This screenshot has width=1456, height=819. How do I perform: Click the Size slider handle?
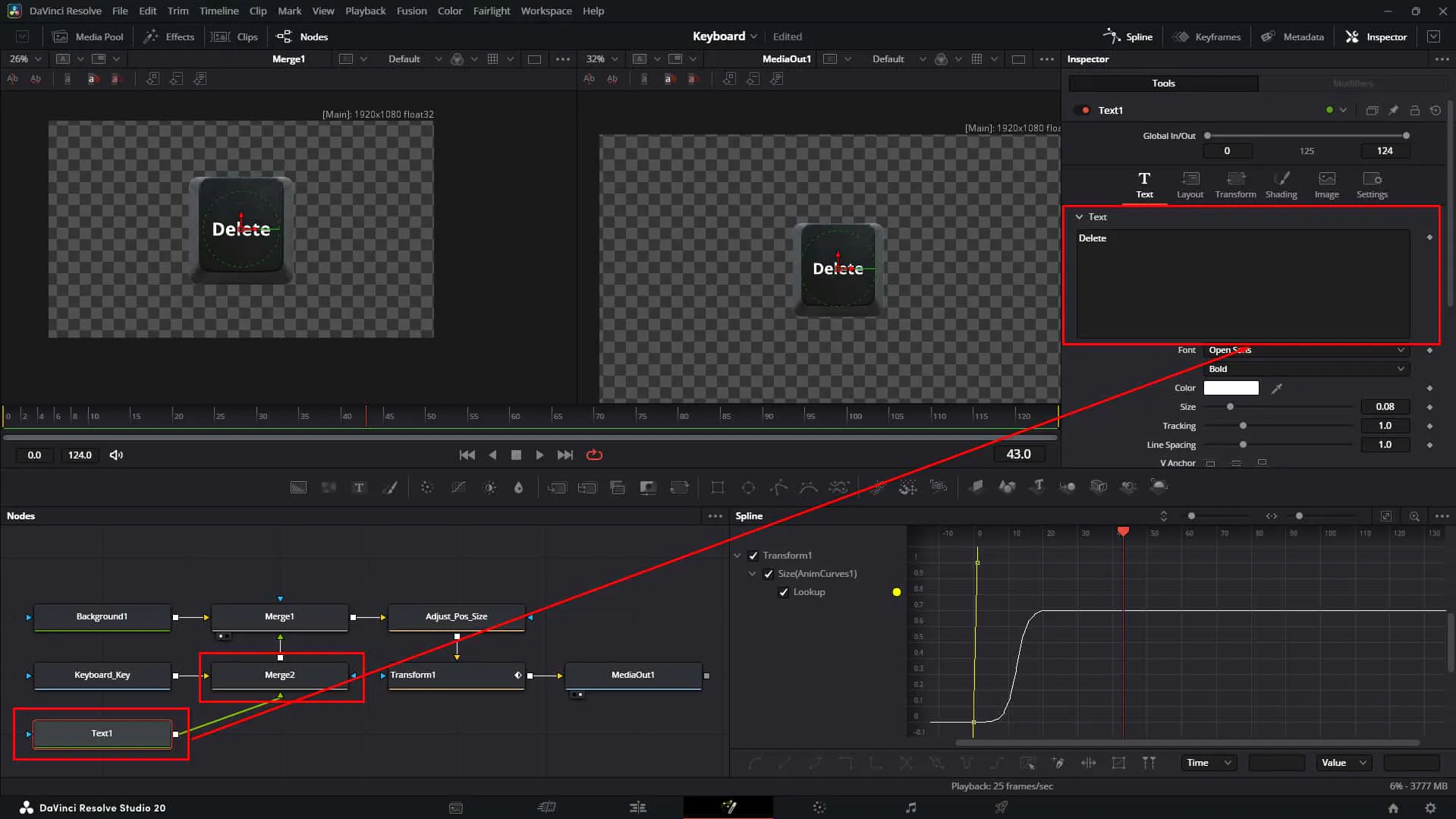pos(1230,407)
